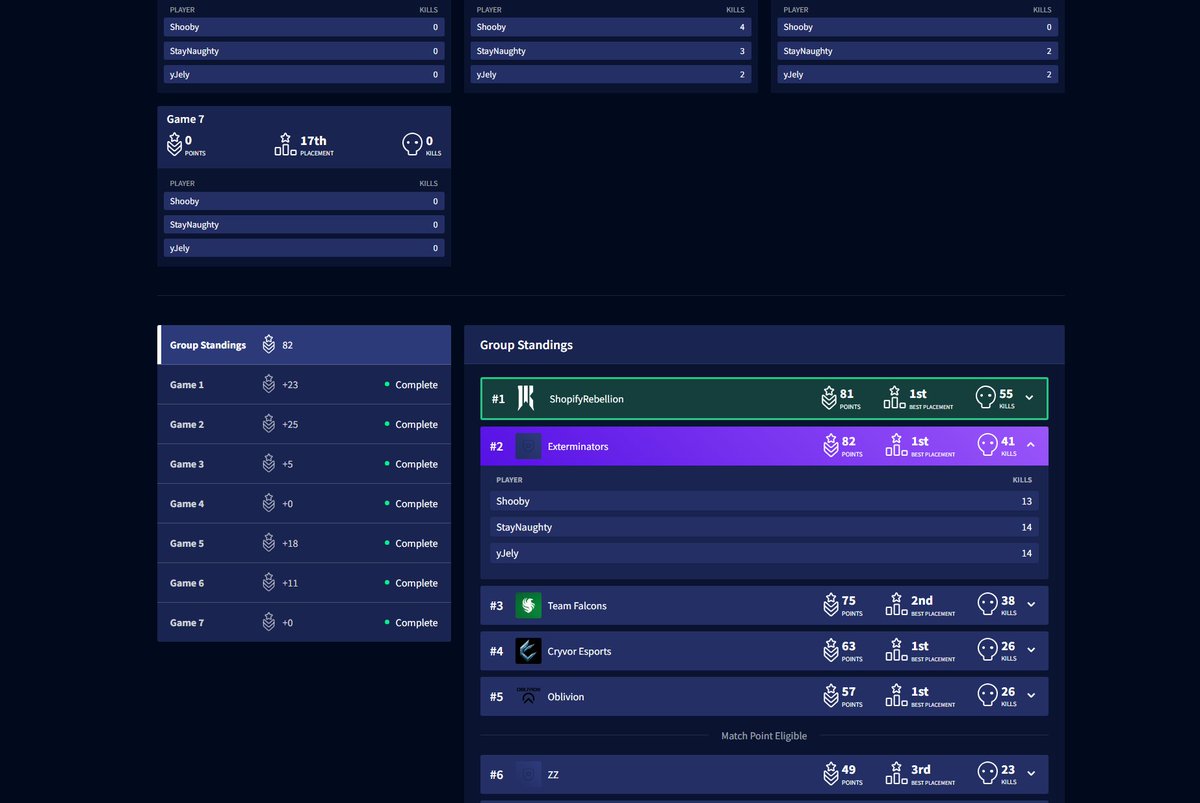Click the best placement trophy icon for Team Falcons

click(x=896, y=603)
